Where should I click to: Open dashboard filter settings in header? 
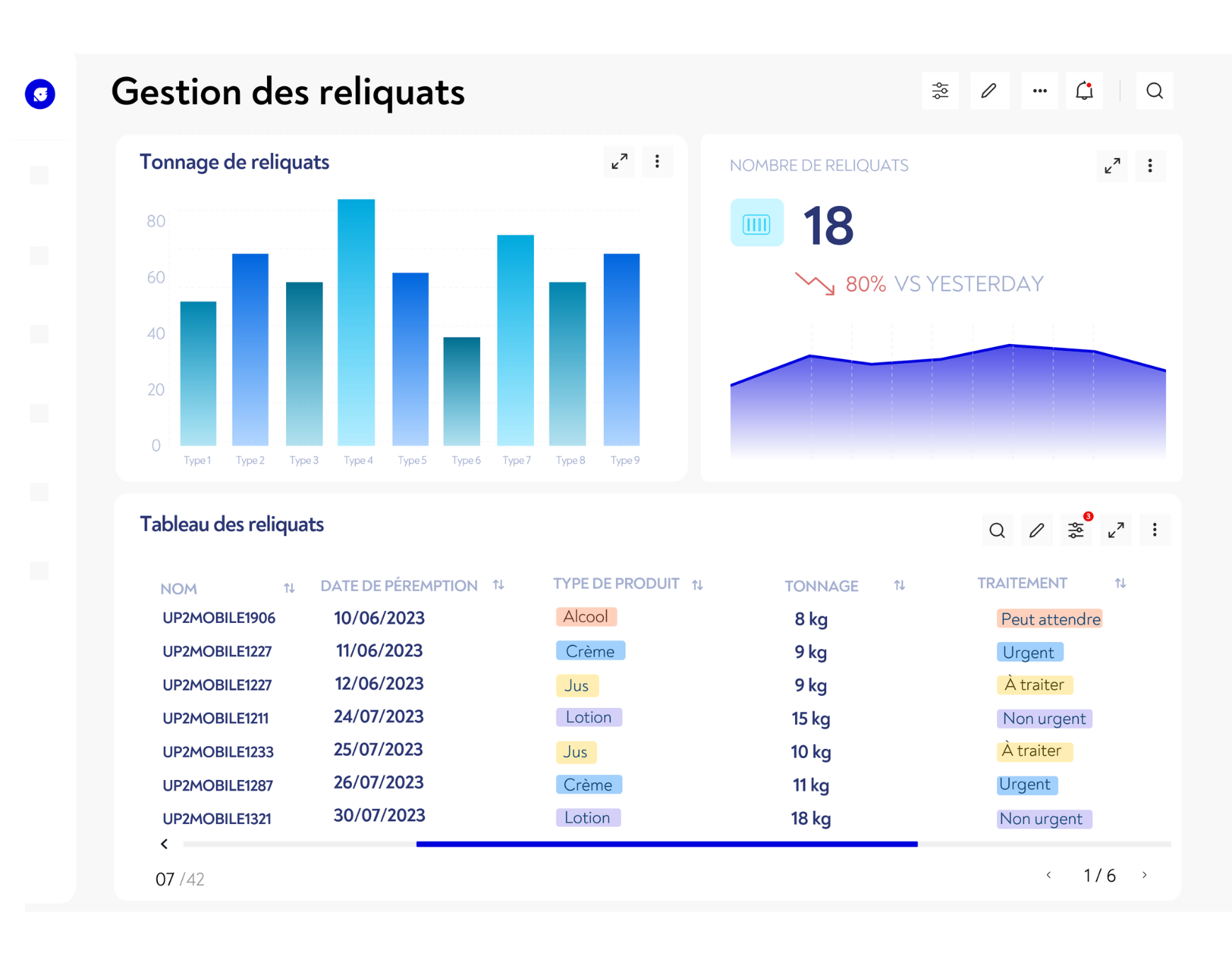(x=940, y=91)
